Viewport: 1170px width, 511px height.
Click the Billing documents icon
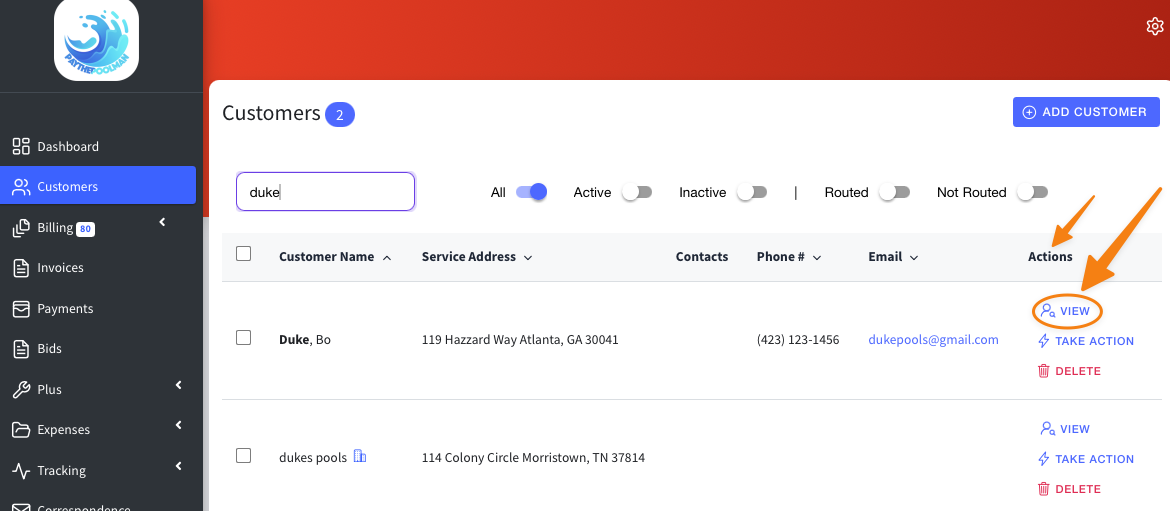(x=22, y=228)
